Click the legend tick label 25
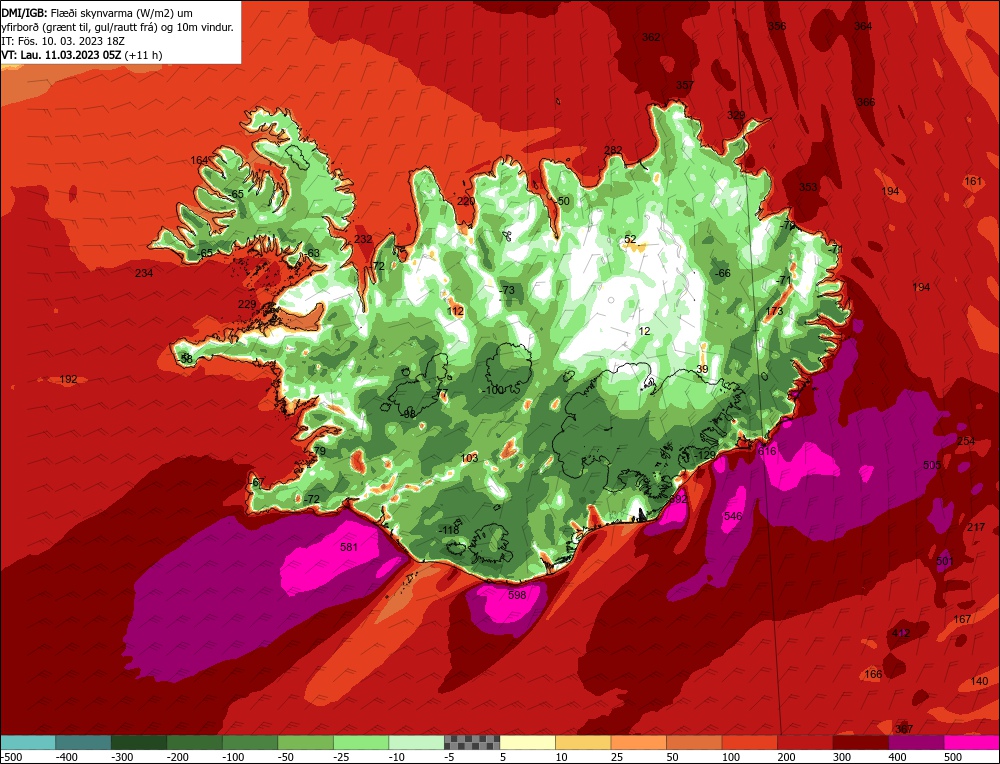The height and width of the screenshot is (764, 1000). [x=616, y=757]
